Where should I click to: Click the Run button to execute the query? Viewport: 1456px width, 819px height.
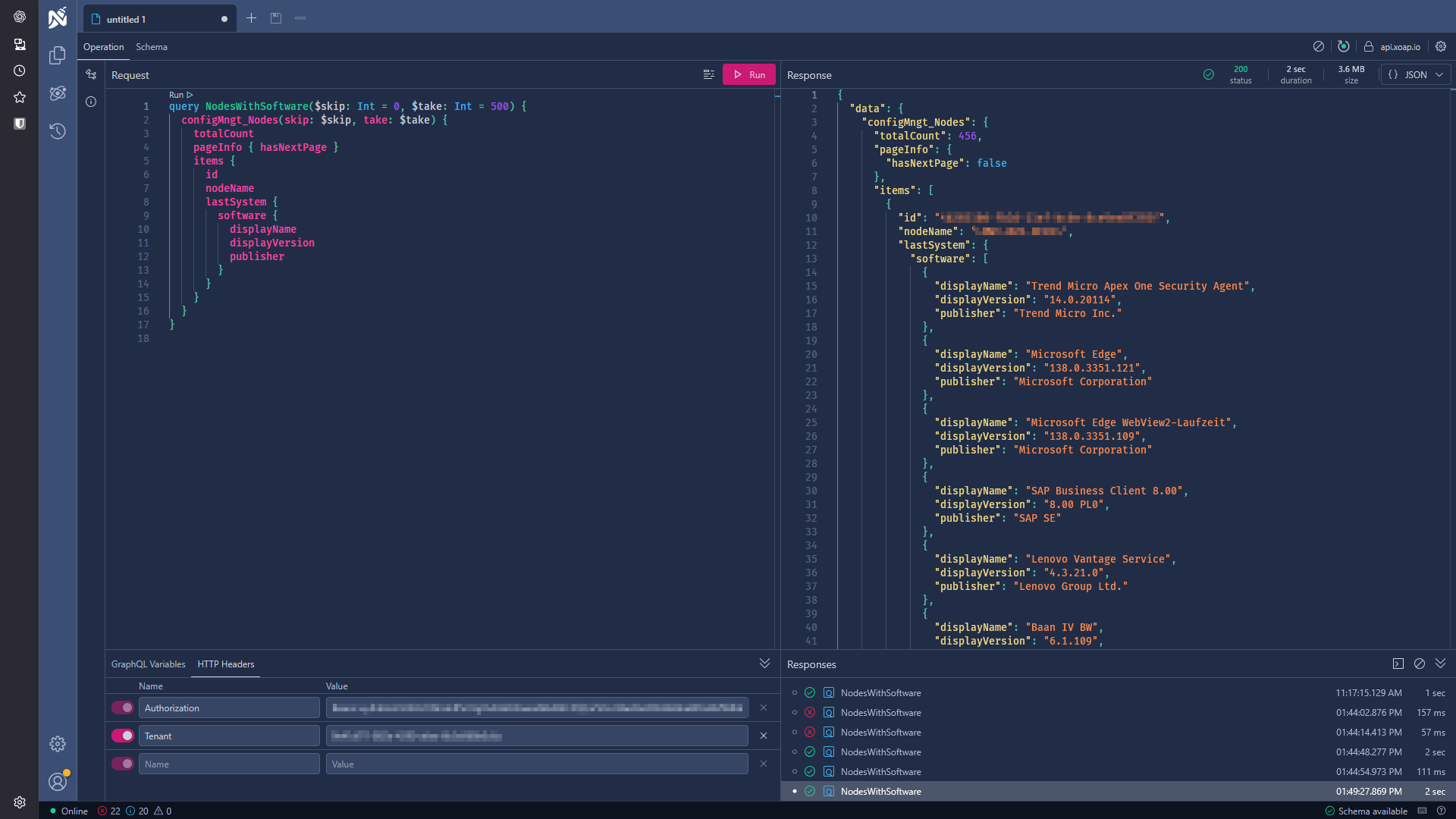coord(748,74)
